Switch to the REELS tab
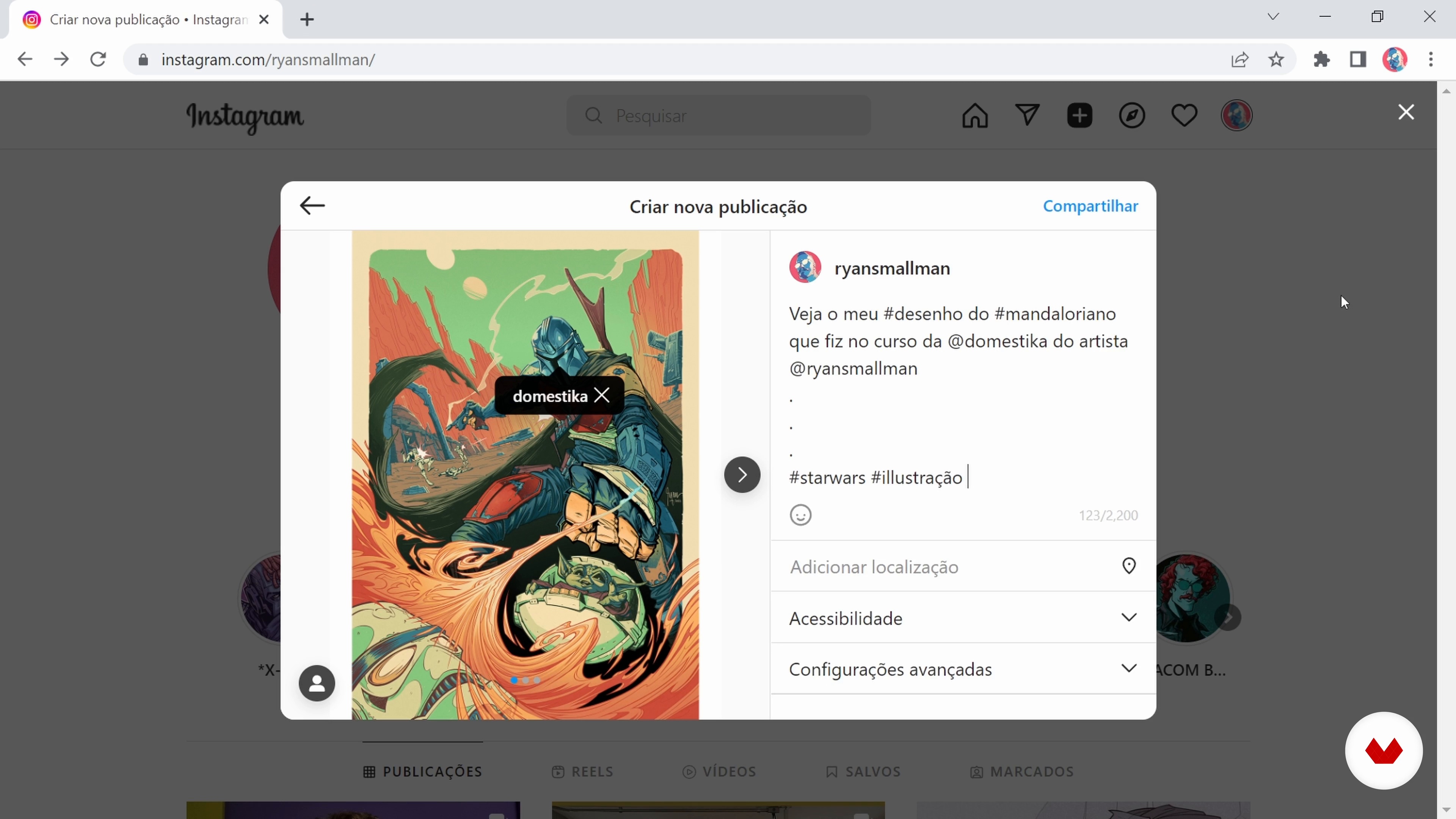 [582, 772]
